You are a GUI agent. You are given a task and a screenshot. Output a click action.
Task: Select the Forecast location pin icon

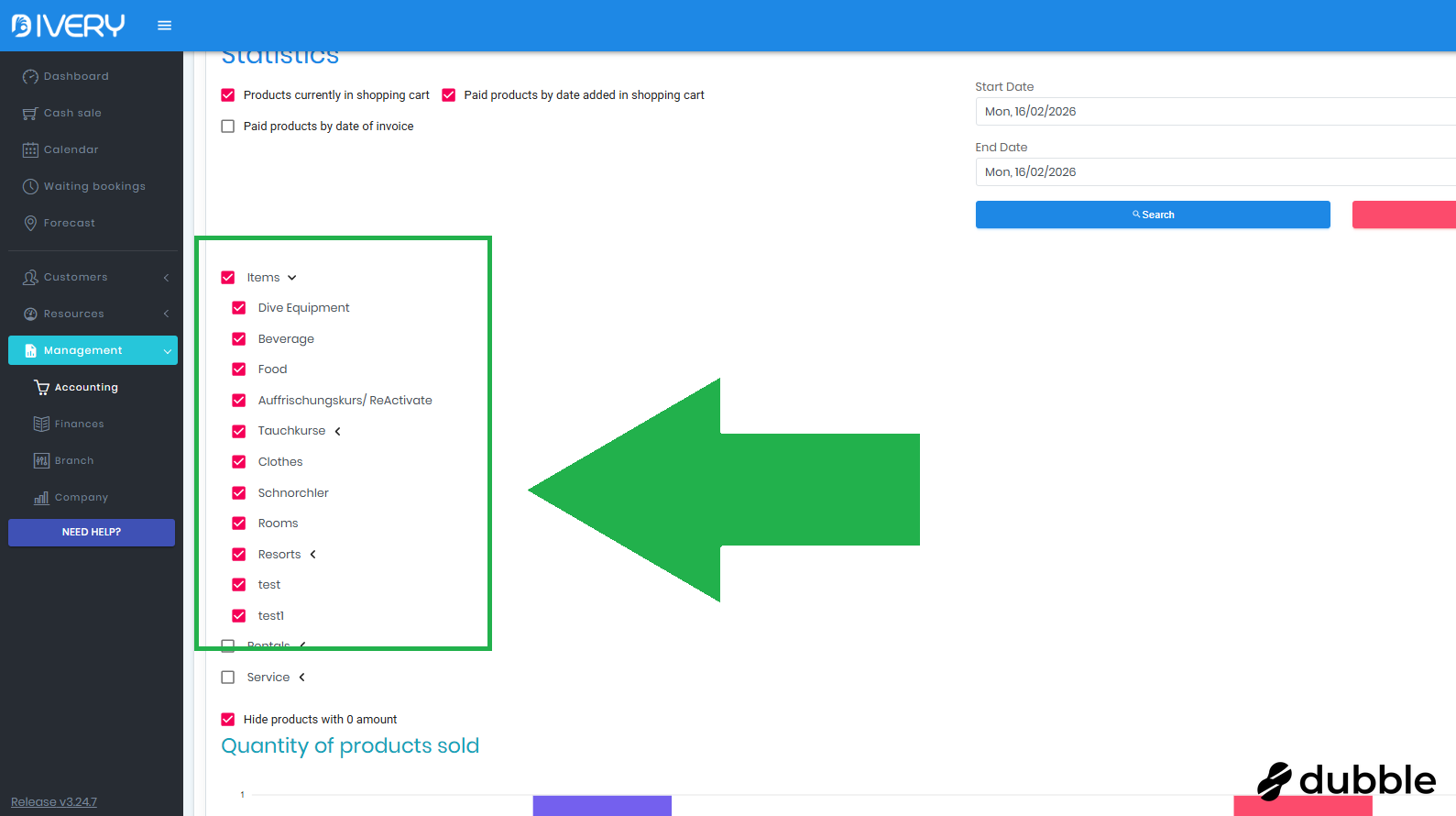tap(30, 224)
